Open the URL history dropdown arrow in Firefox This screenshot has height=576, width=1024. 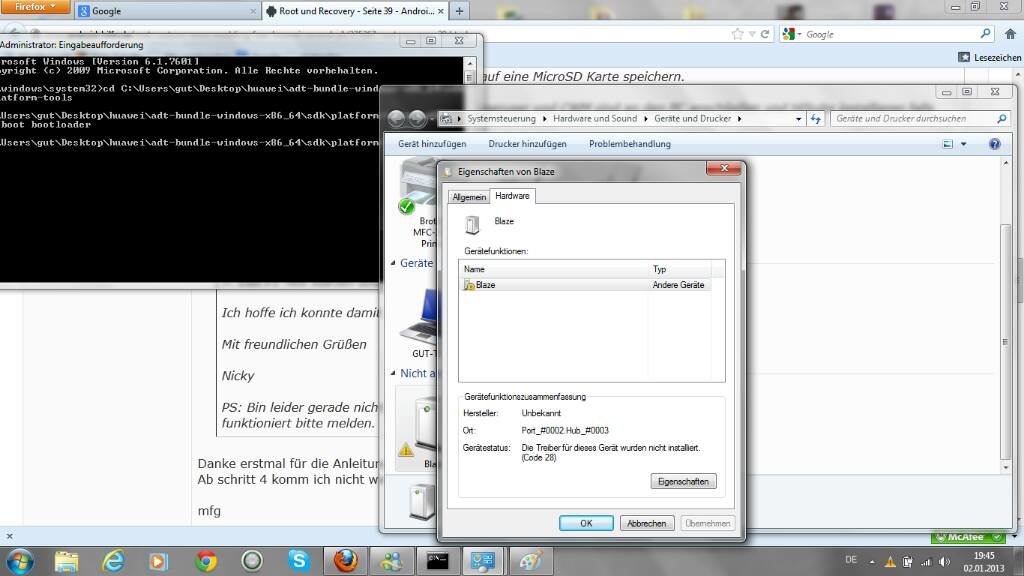[752, 34]
